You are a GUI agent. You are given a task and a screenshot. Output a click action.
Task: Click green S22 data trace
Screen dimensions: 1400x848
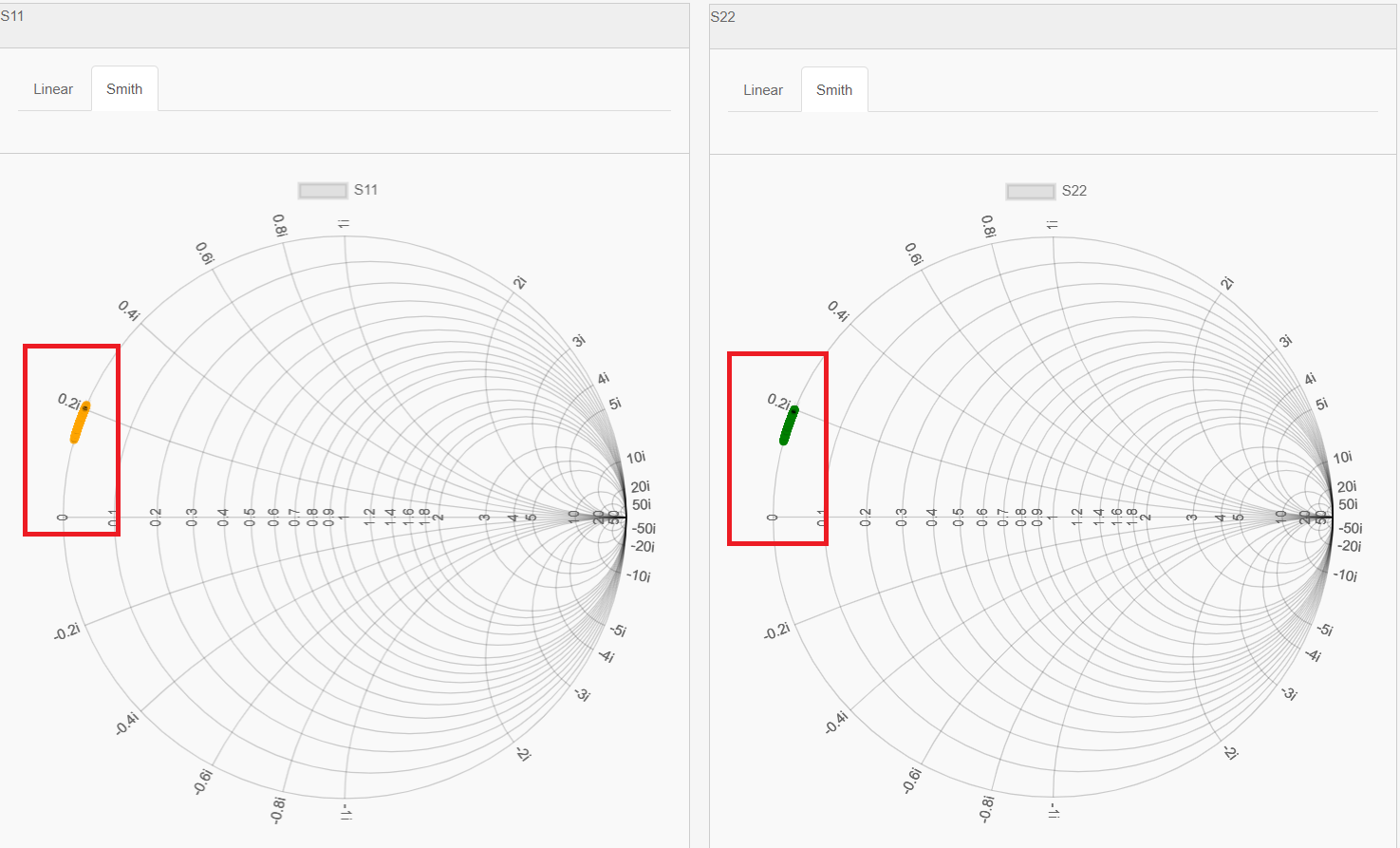tap(789, 425)
